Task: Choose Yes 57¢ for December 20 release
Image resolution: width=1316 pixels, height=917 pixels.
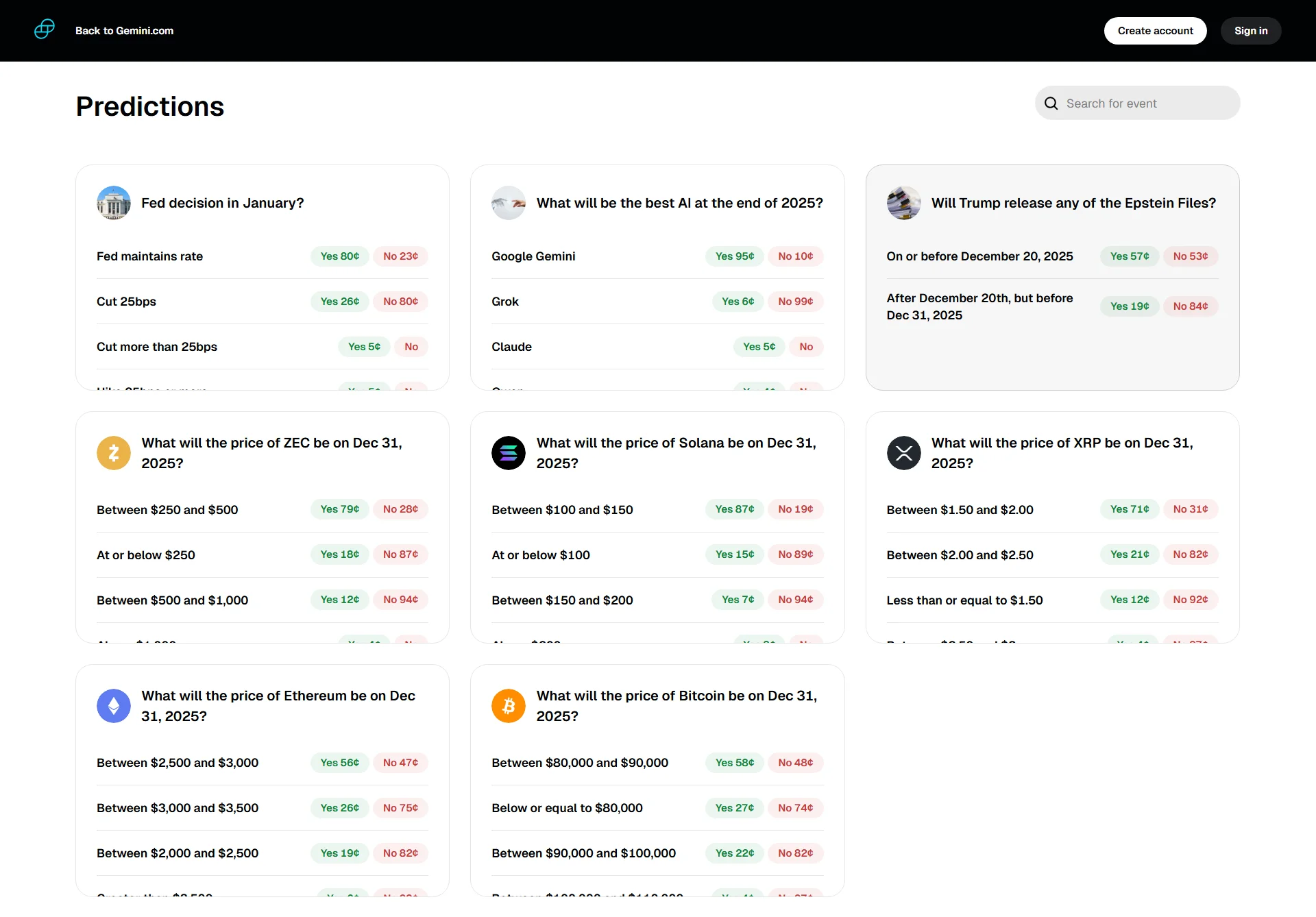Action: (x=1130, y=256)
